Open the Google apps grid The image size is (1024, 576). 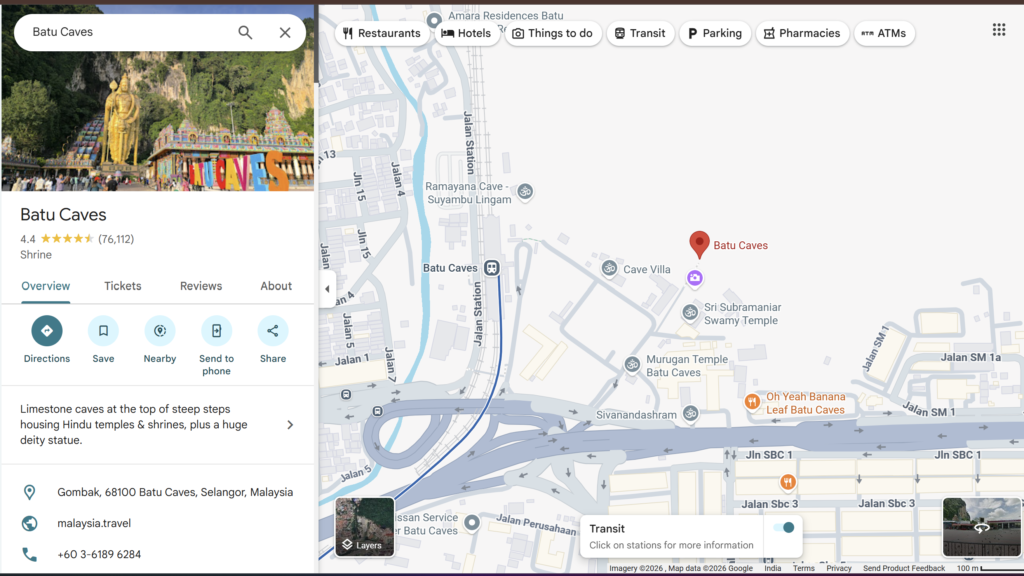tap(998, 30)
